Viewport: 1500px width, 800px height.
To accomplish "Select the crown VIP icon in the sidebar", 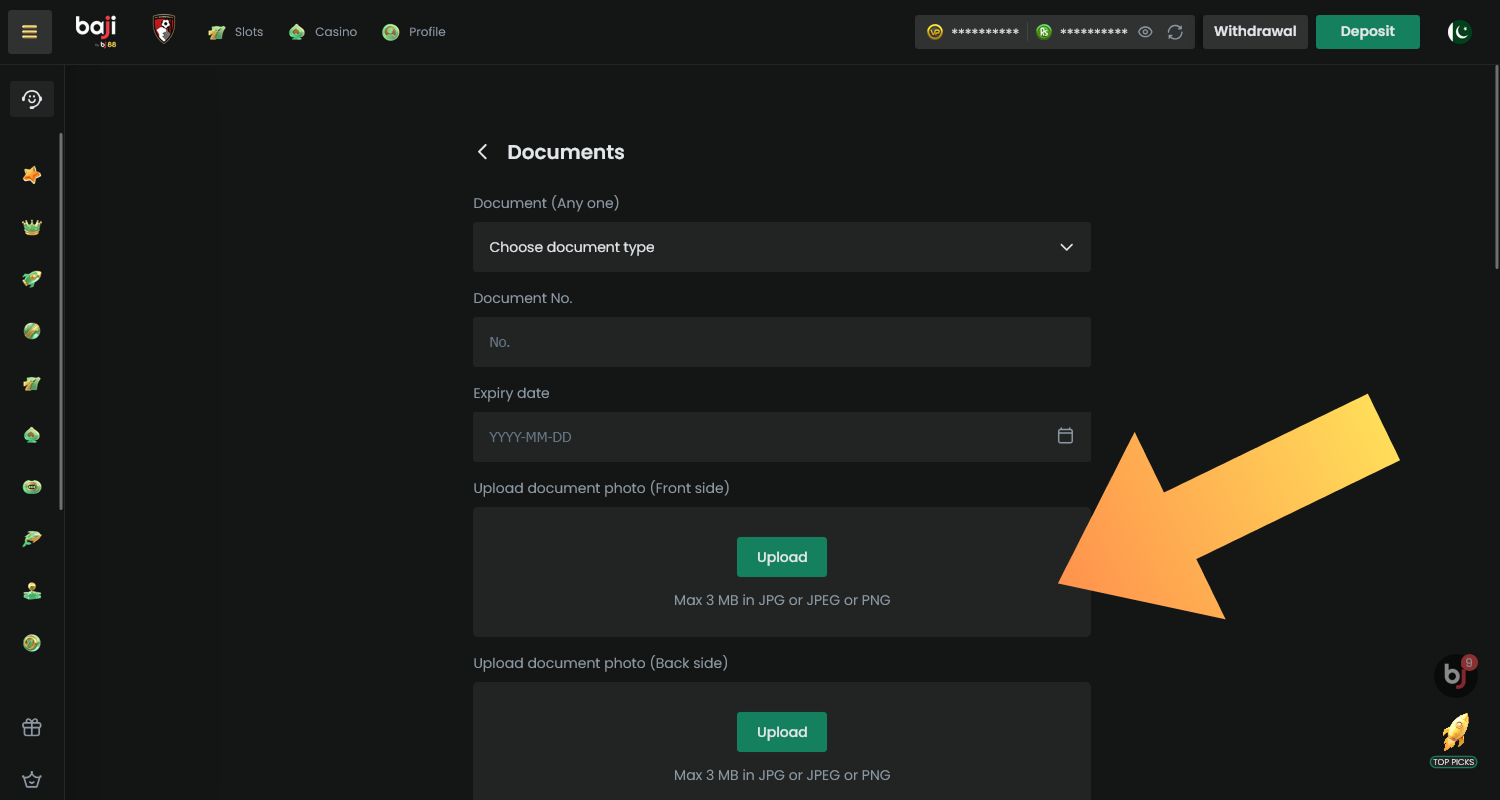I will [x=31, y=227].
